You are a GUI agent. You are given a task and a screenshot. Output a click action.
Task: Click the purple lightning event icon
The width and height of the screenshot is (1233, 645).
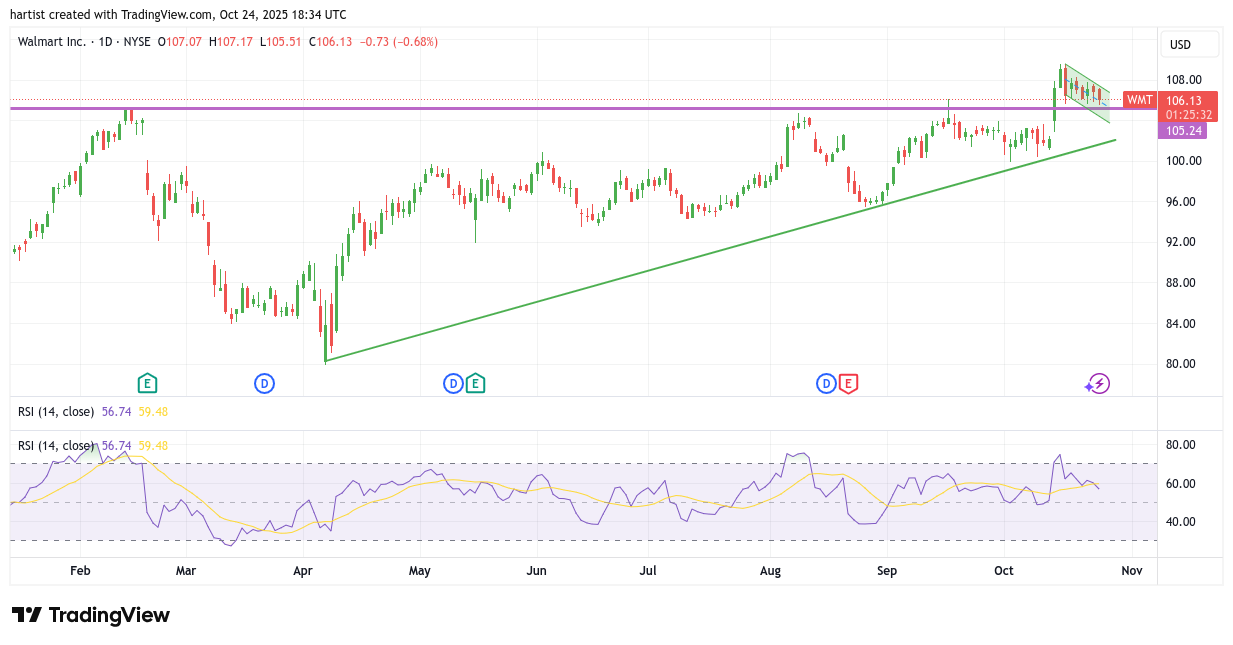1098,383
